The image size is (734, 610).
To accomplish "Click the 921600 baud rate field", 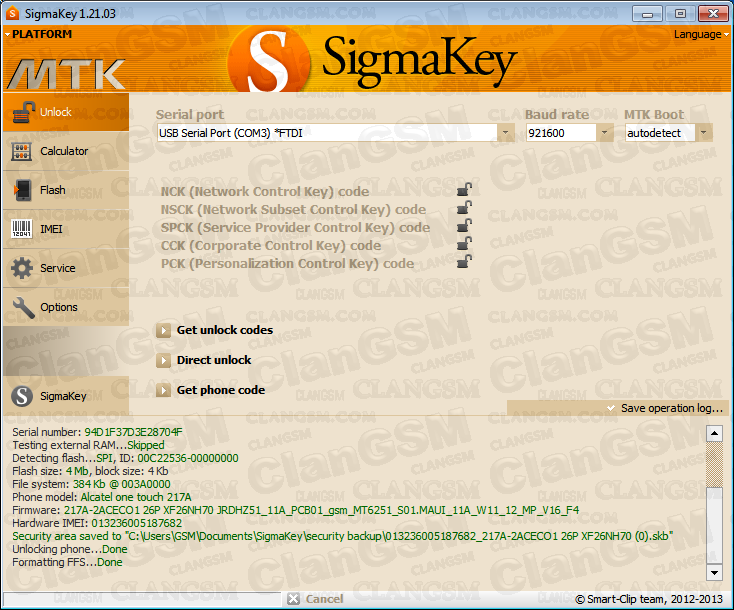I will pos(561,133).
